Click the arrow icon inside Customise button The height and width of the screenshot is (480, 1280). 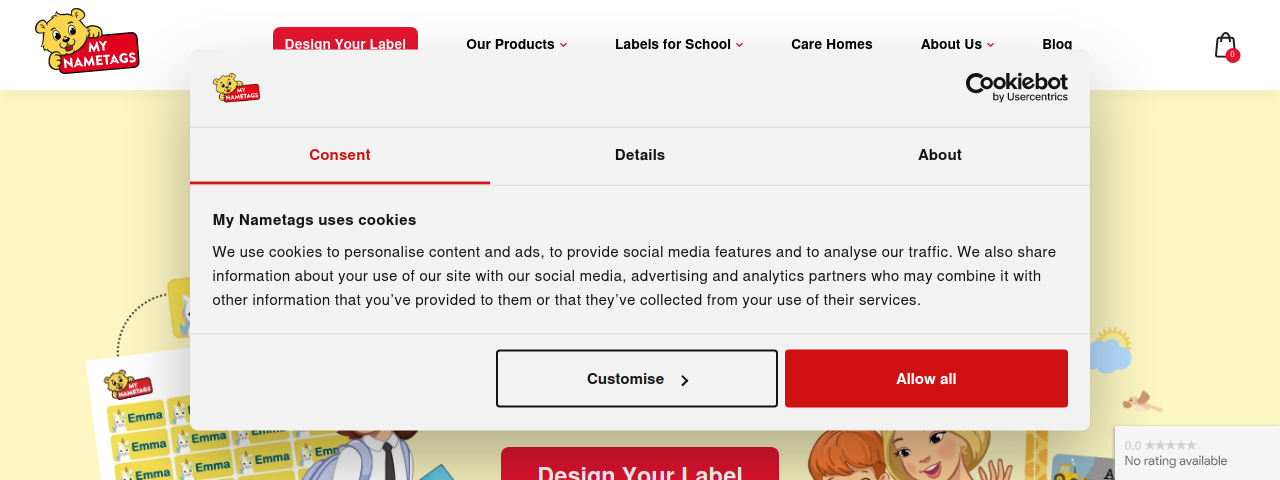click(x=685, y=380)
